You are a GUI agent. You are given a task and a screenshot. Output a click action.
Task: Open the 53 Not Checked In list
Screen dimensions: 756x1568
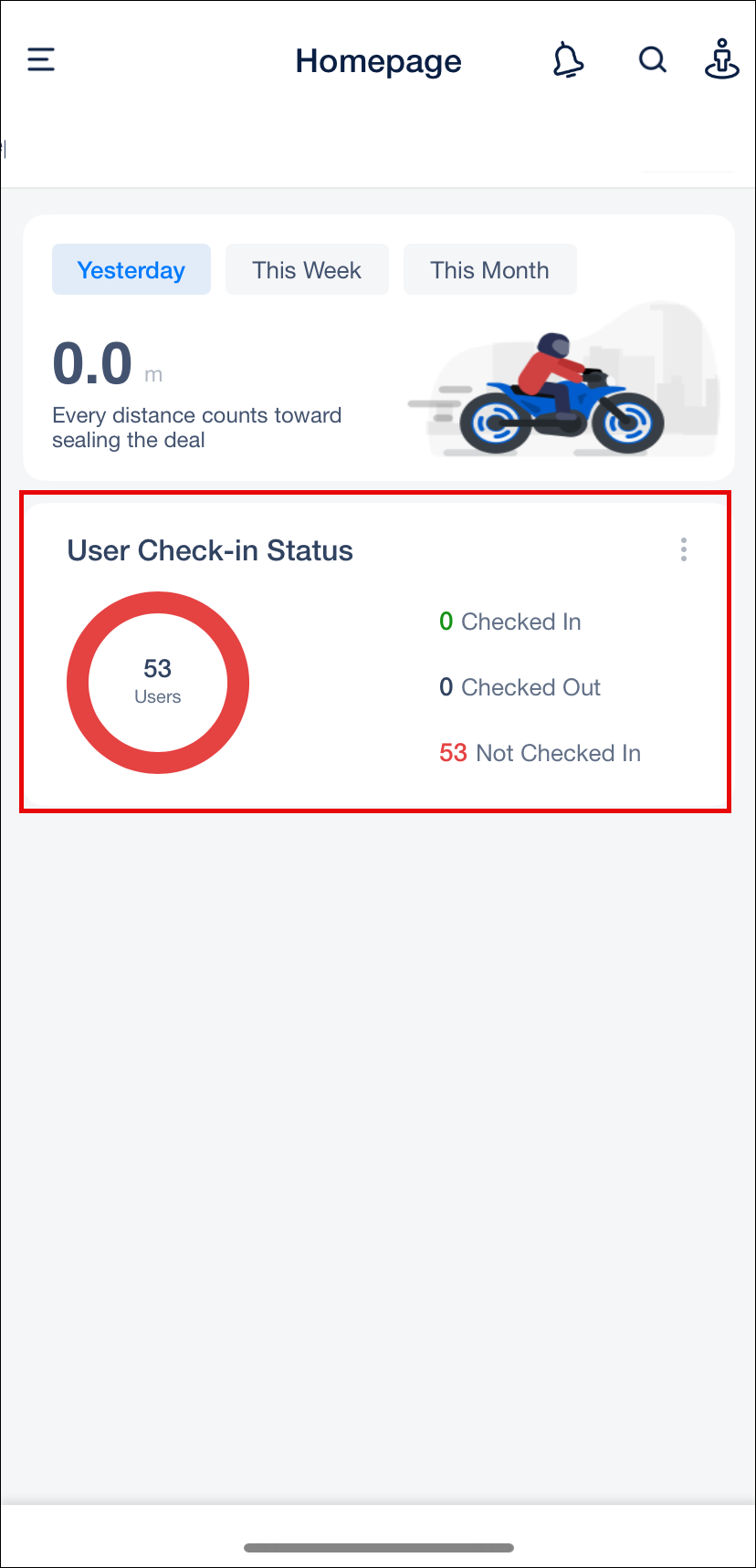pyautogui.click(x=540, y=753)
